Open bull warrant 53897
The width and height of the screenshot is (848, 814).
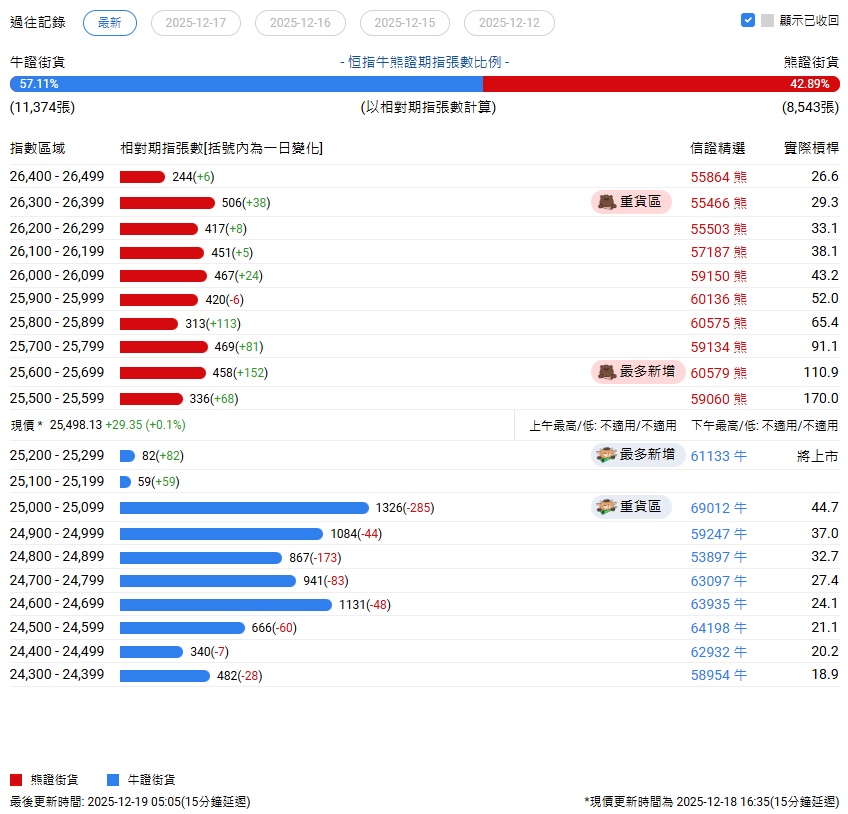coord(718,557)
